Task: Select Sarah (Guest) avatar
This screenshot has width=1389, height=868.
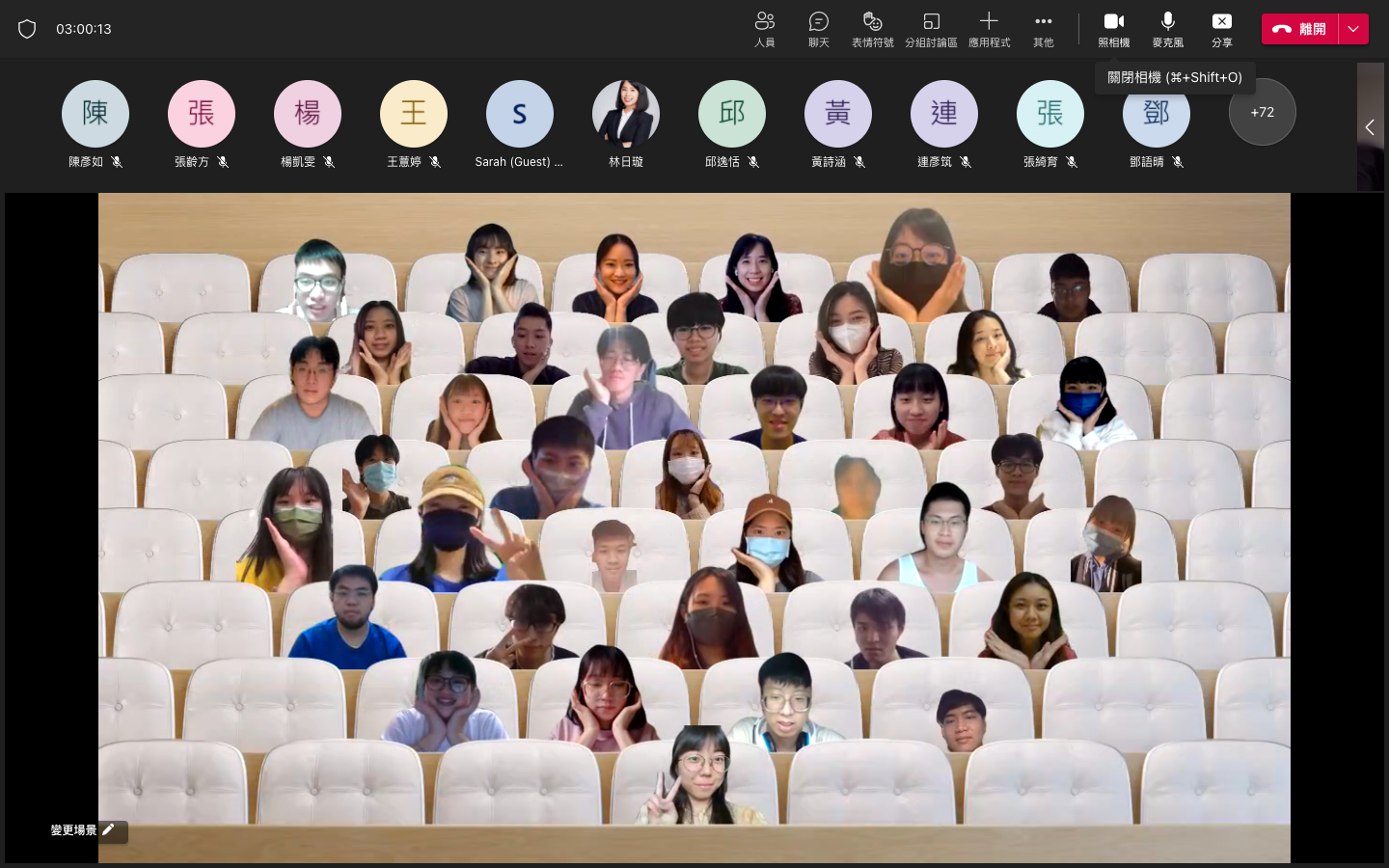Action: tap(520, 114)
